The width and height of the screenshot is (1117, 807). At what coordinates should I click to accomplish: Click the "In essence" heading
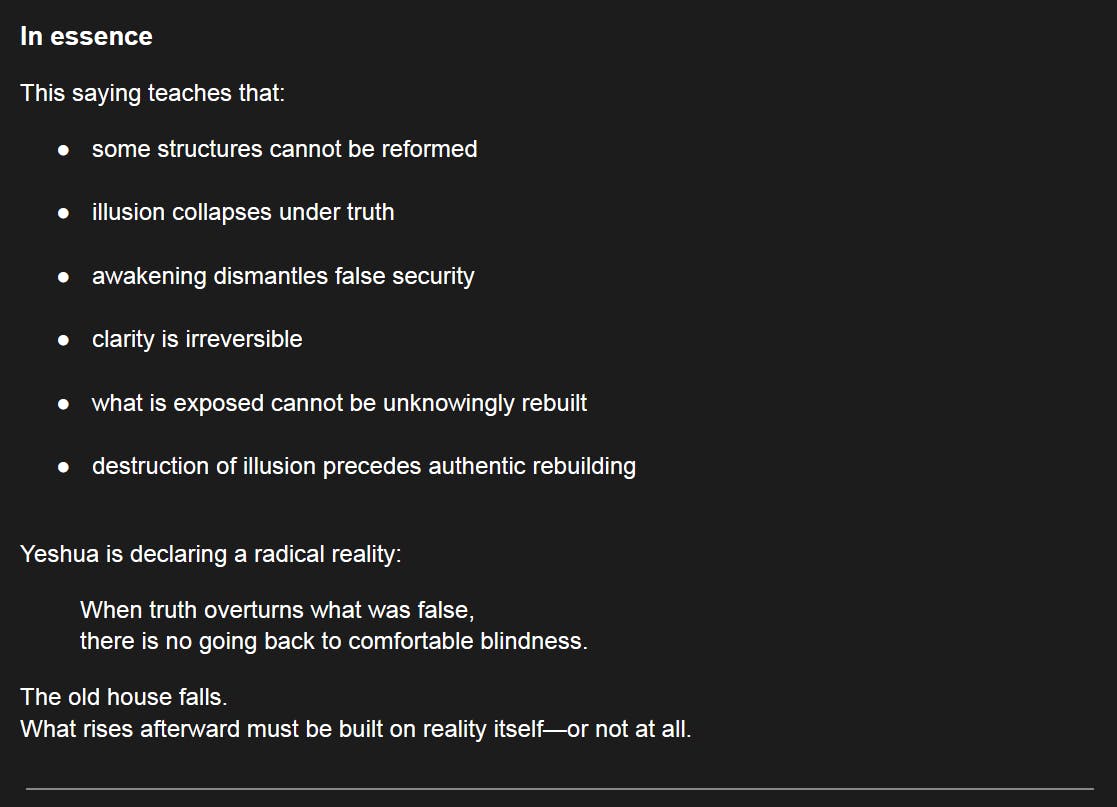(x=86, y=37)
